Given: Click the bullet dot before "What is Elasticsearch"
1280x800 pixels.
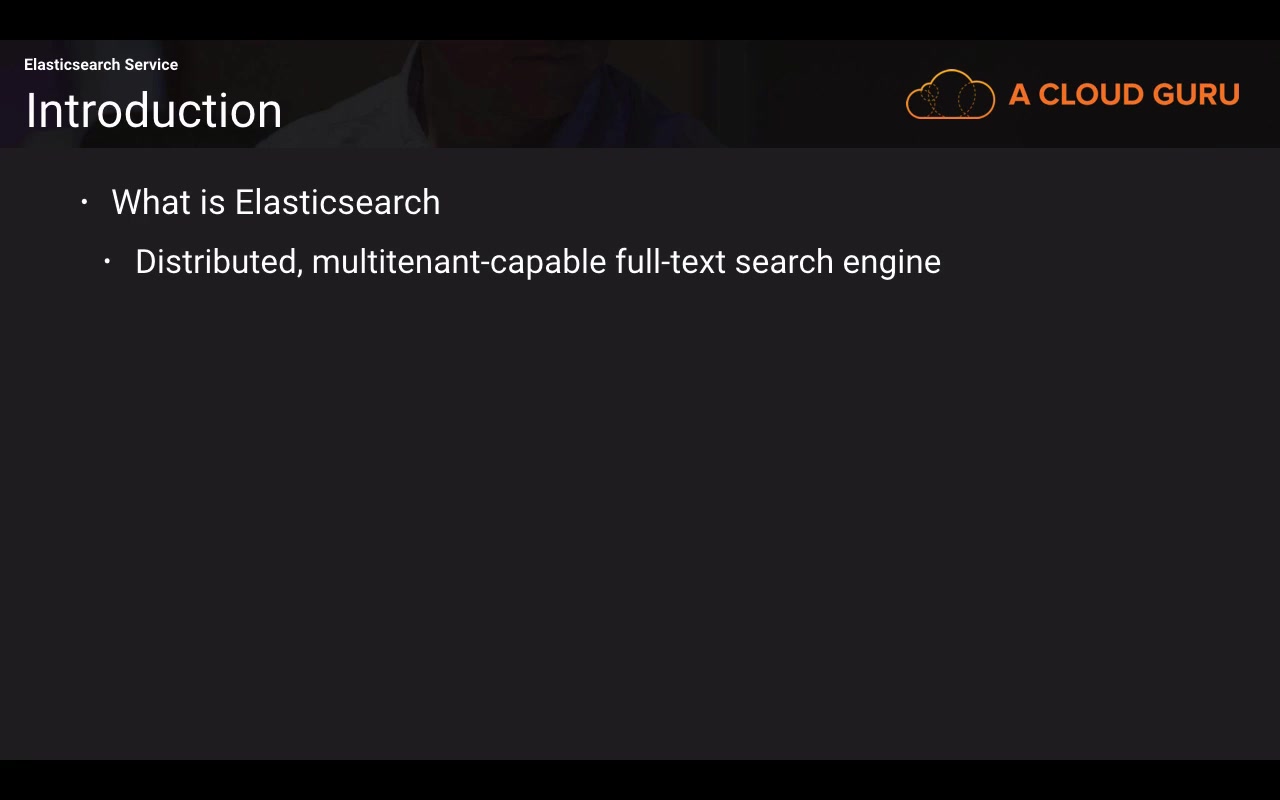Looking at the screenshot, I should [84, 203].
